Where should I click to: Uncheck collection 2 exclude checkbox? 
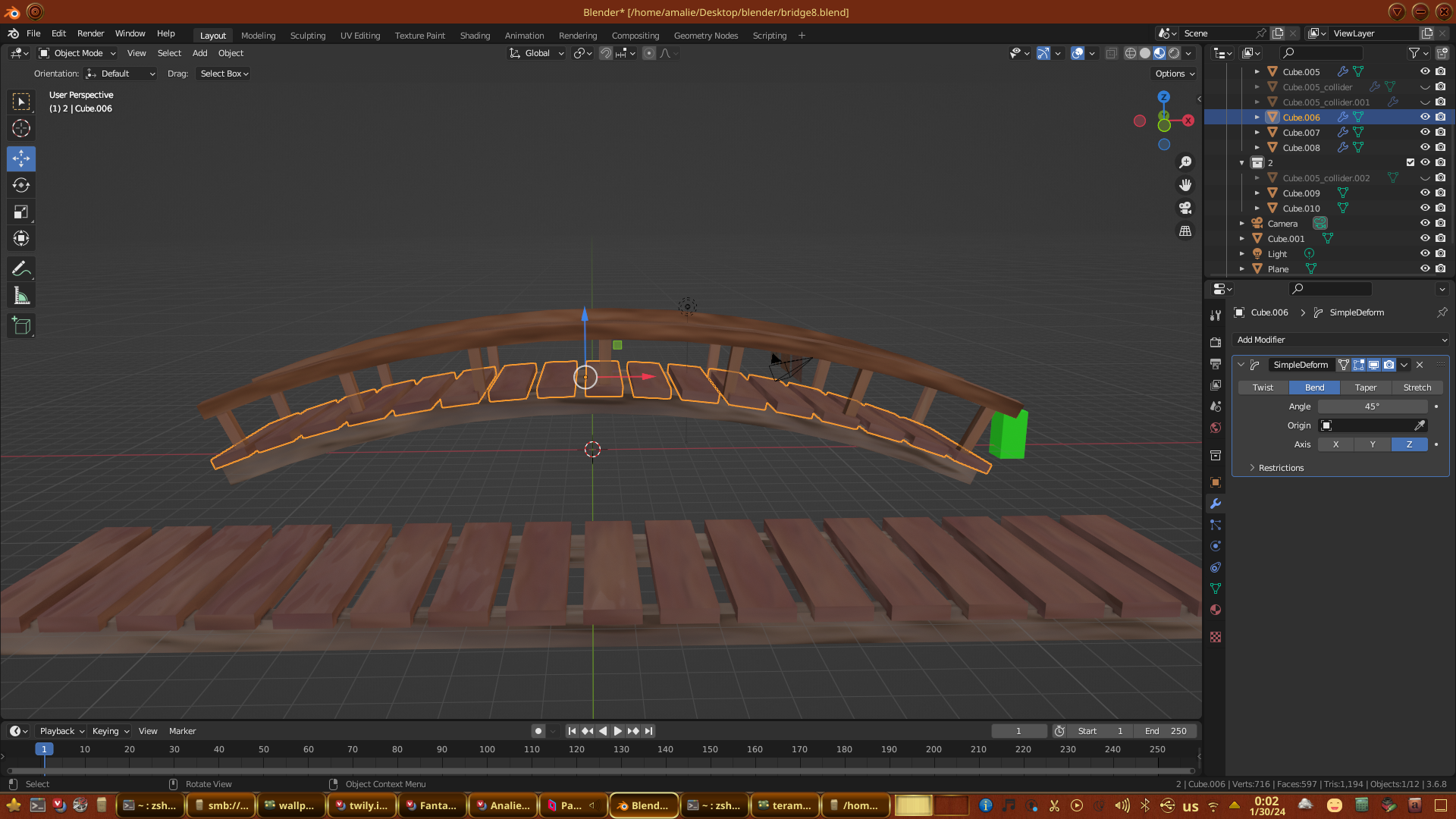coord(1410,162)
